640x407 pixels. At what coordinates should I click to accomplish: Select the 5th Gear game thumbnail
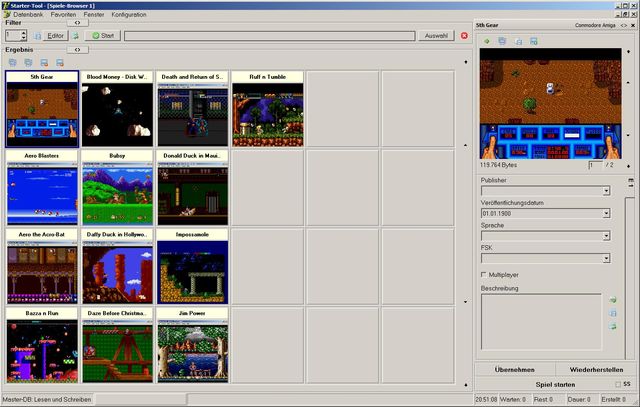[x=42, y=109]
